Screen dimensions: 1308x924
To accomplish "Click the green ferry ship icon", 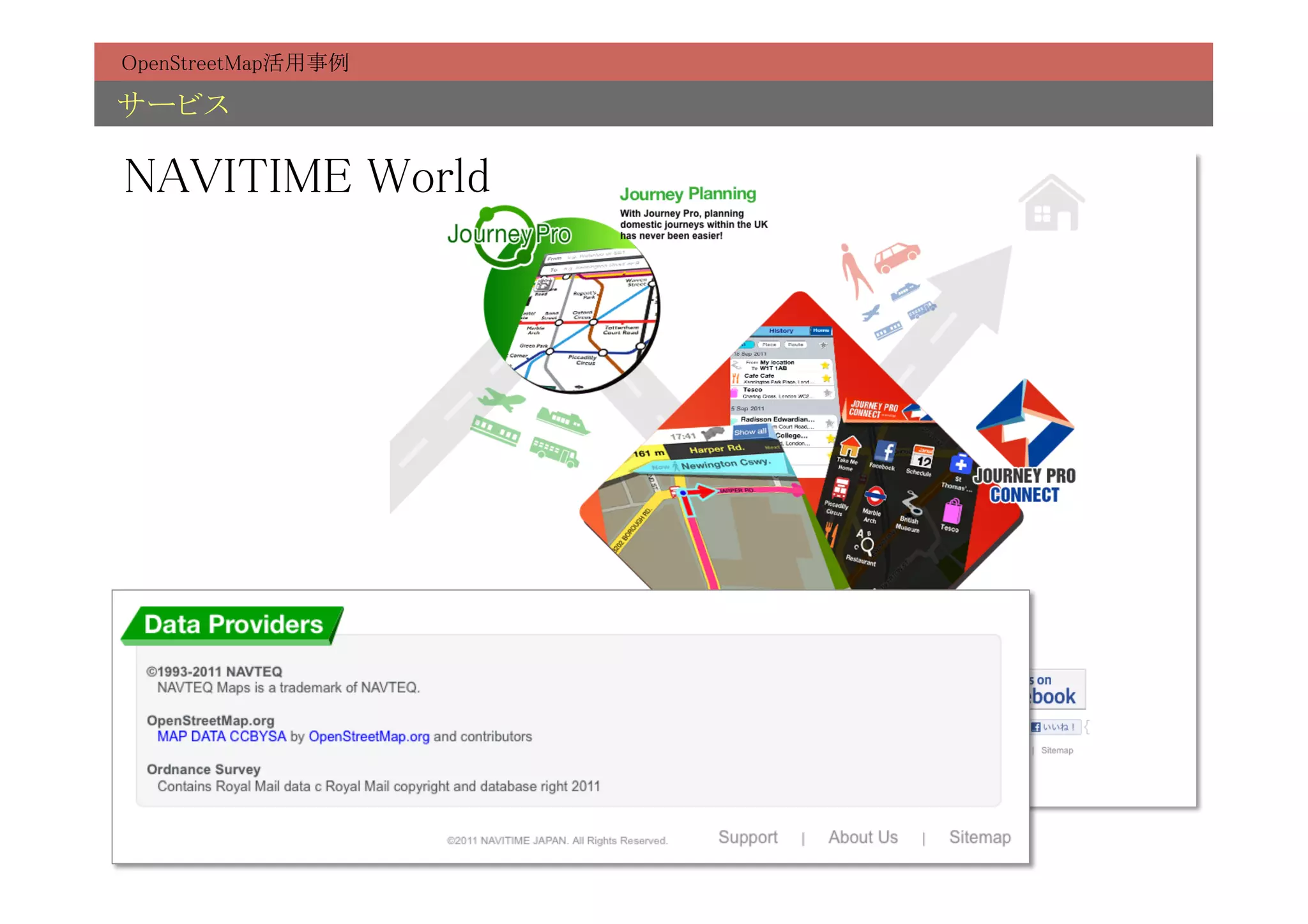I will click(x=562, y=420).
